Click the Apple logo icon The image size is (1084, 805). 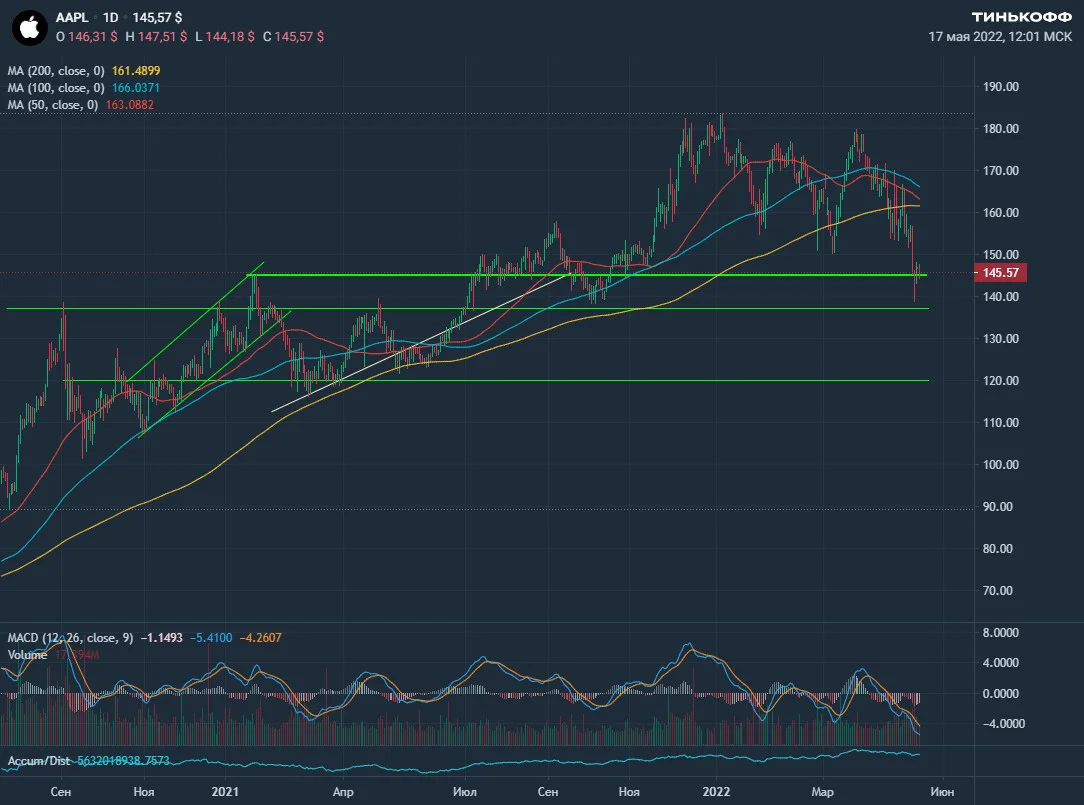(x=30, y=28)
